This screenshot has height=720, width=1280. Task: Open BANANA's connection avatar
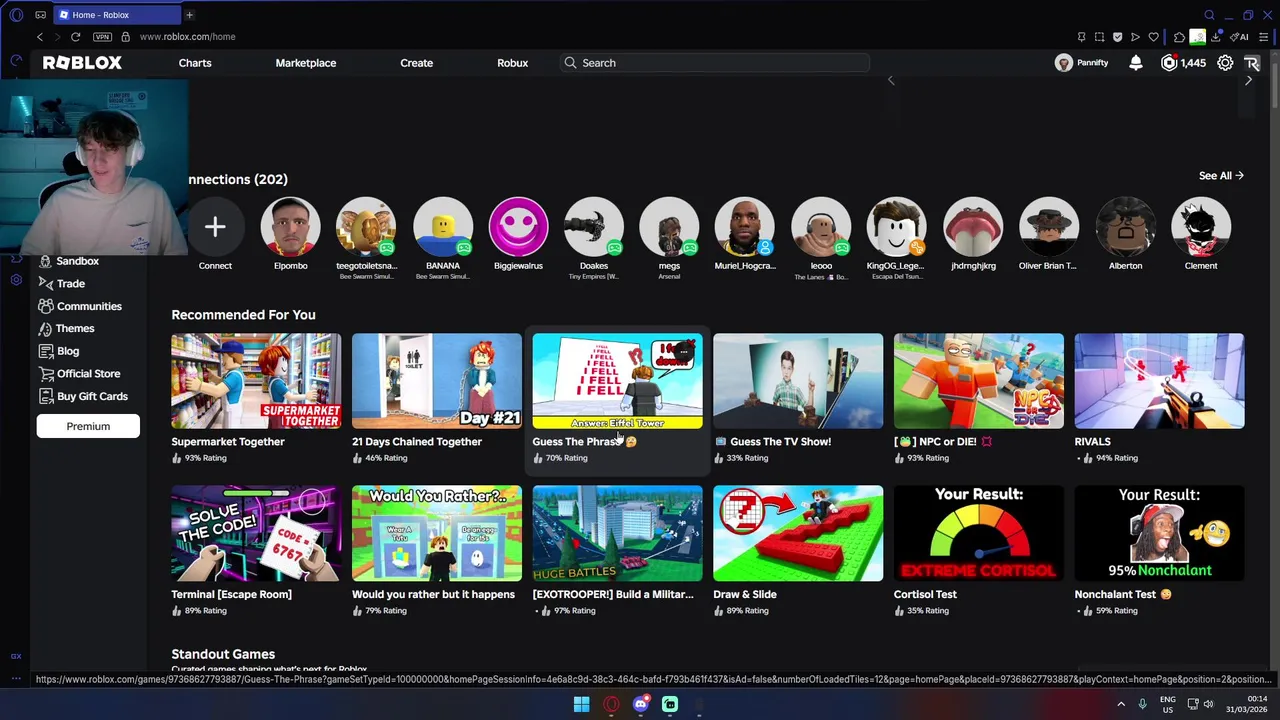[443, 227]
